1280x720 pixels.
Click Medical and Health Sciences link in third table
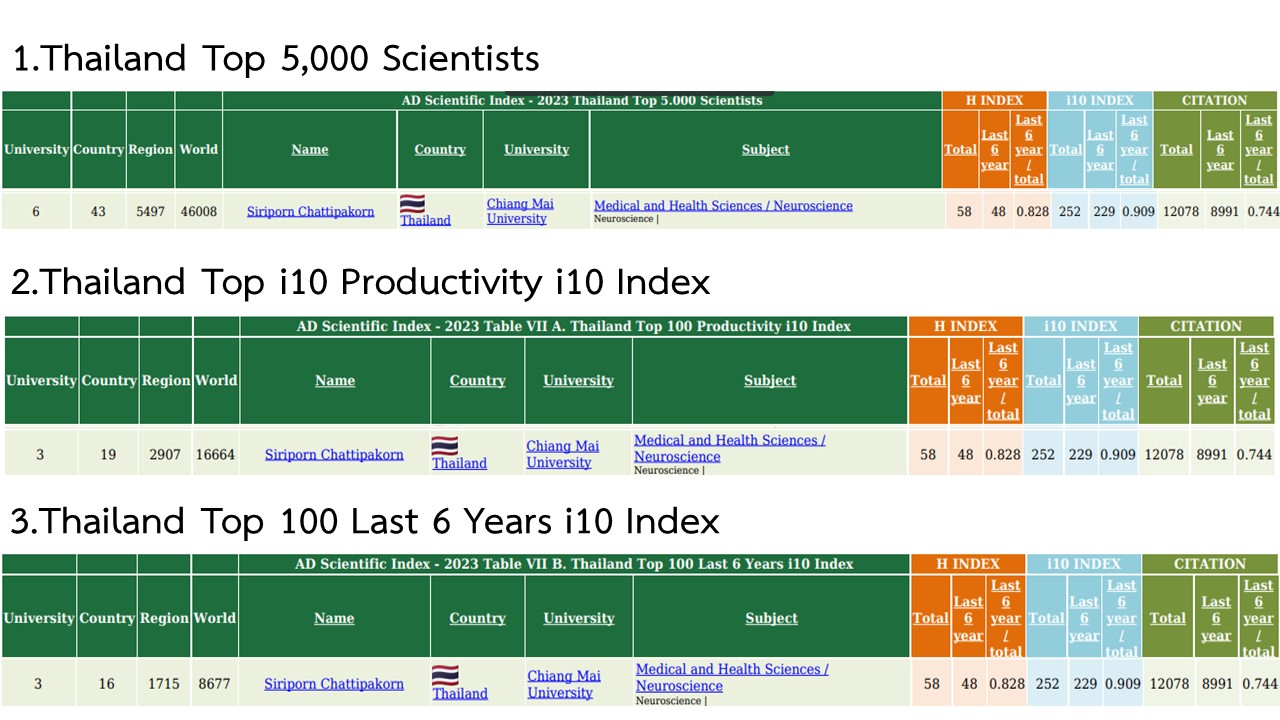732,677
